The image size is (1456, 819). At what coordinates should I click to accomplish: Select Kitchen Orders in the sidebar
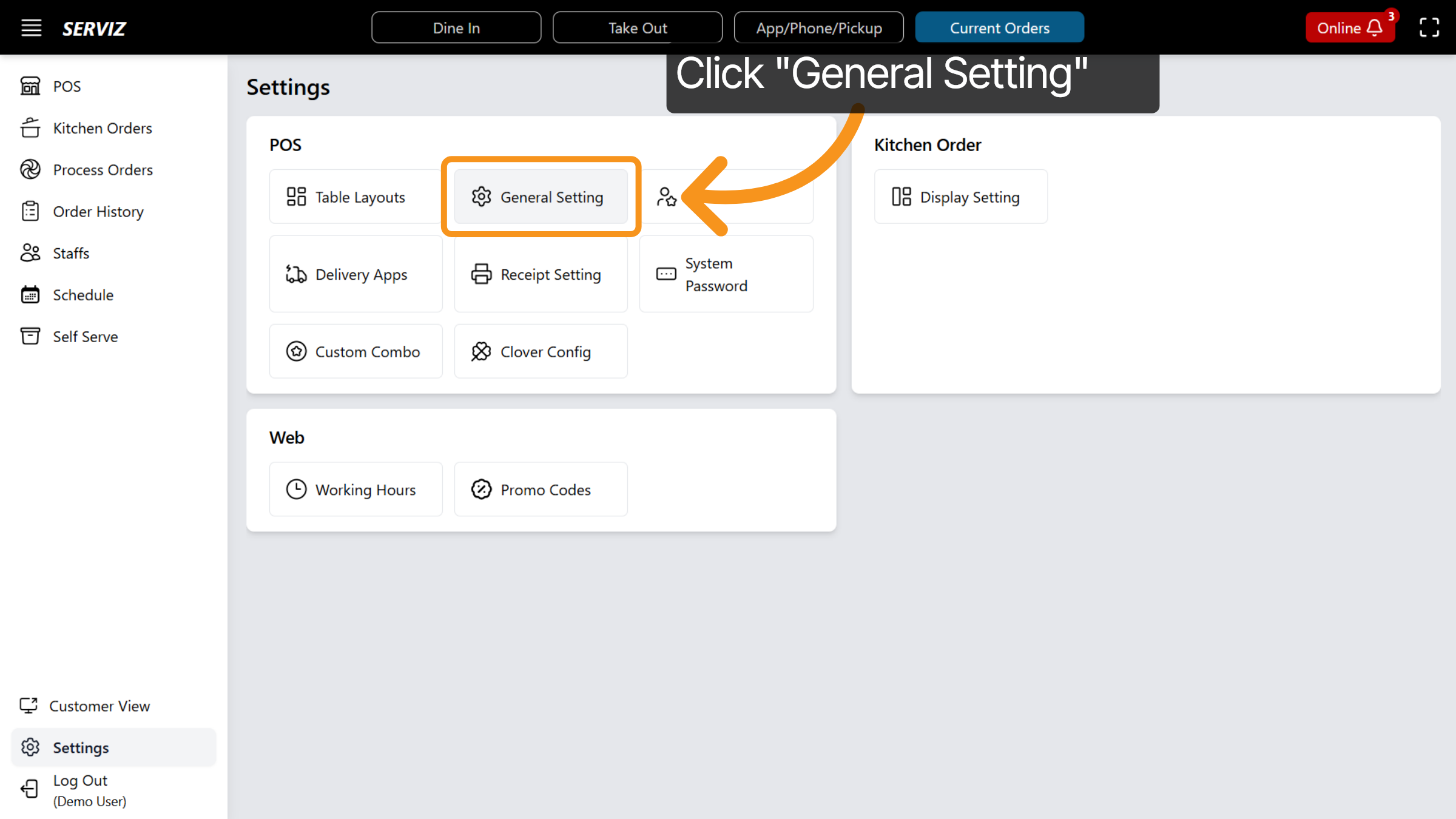(x=102, y=128)
